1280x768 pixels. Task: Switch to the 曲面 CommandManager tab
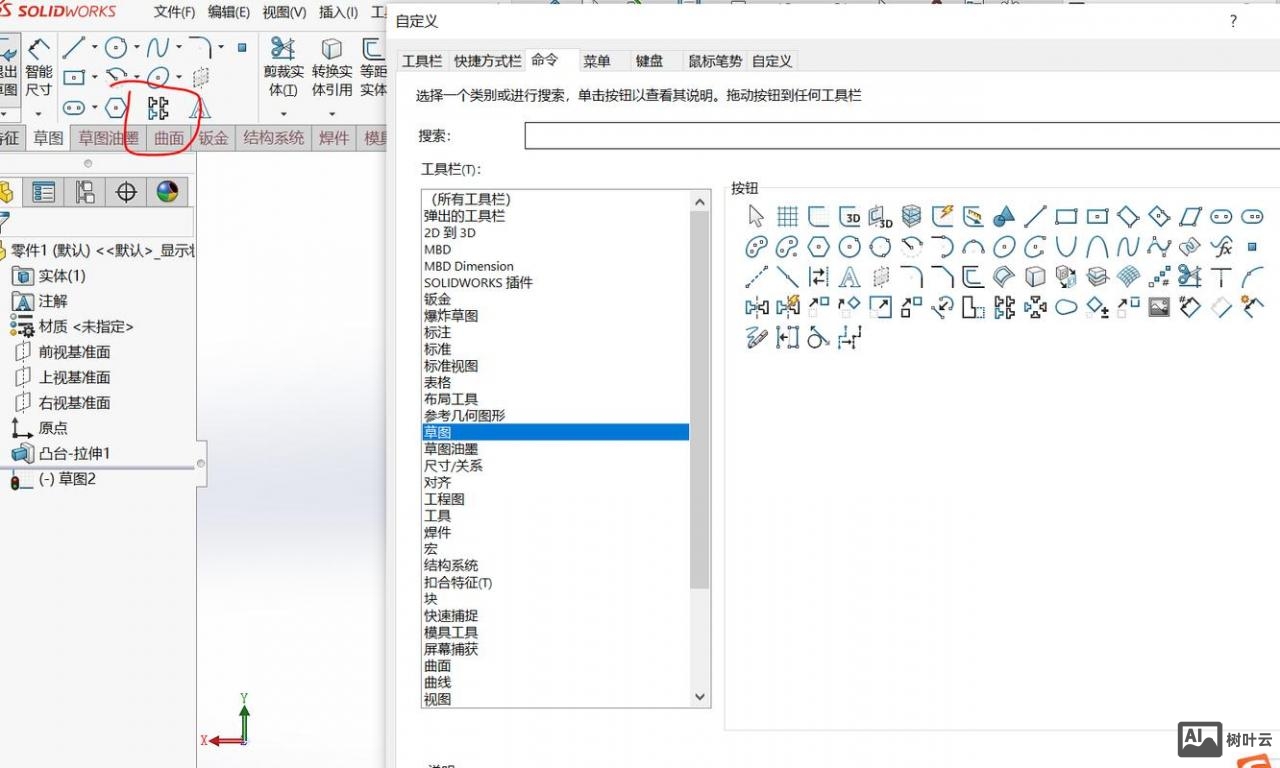(x=169, y=138)
